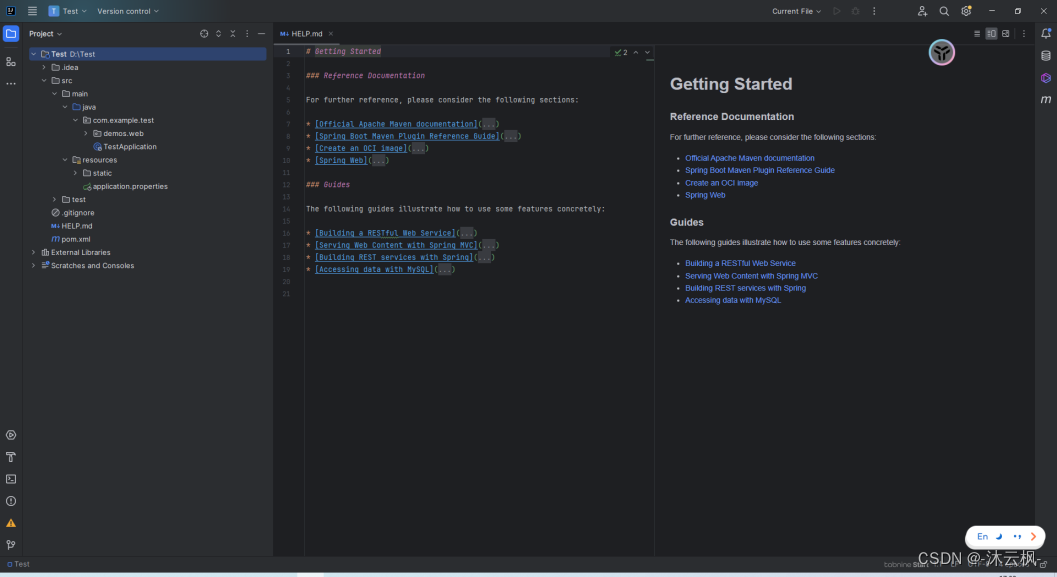
Task: Click the yellow warning triangle icon
Action: coord(11,523)
